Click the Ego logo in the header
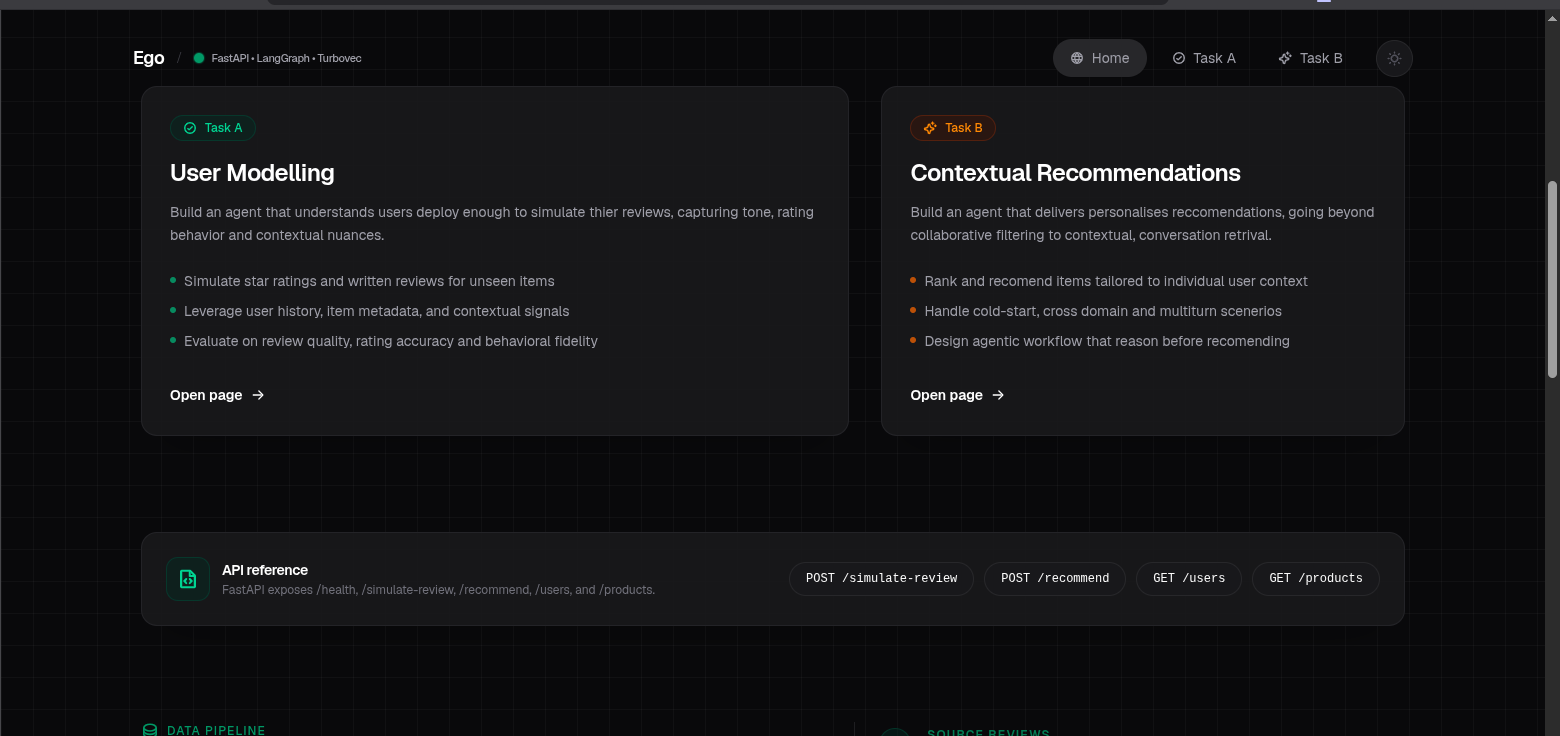This screenshot has width=1560, height=736. click(148, 58)
